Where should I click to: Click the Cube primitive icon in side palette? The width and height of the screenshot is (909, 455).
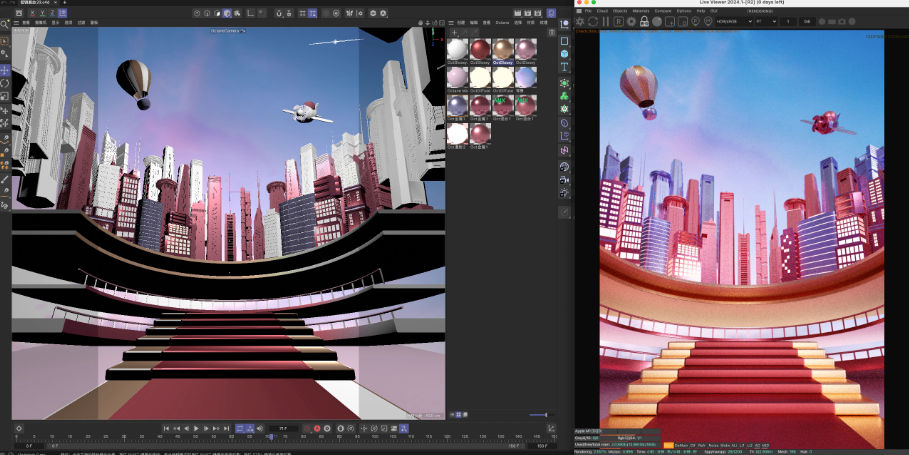click(x=564, y=54)
